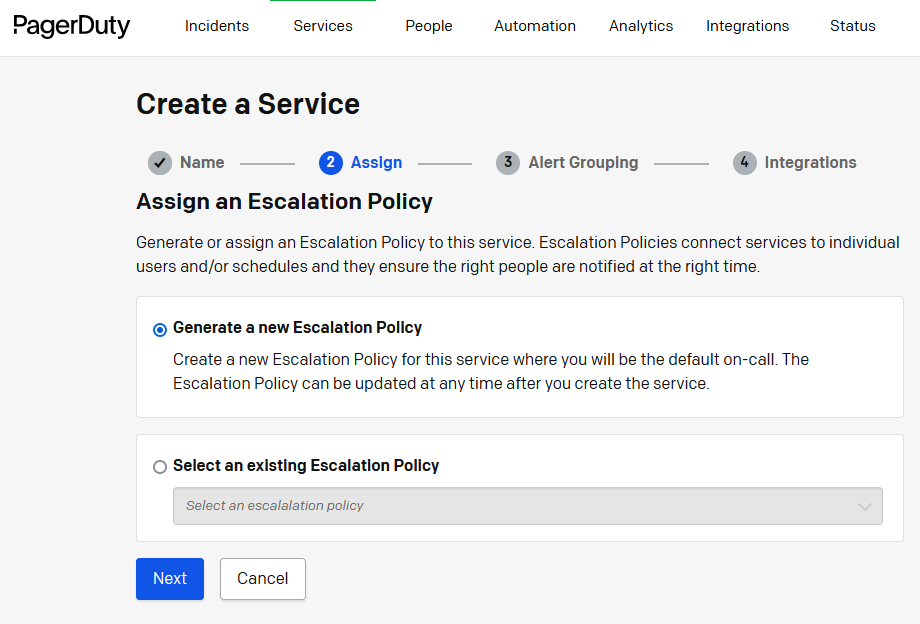Select Generate a new Escalation Policy radio
Viewport: 920px width, 624px height.
point(160,329)
